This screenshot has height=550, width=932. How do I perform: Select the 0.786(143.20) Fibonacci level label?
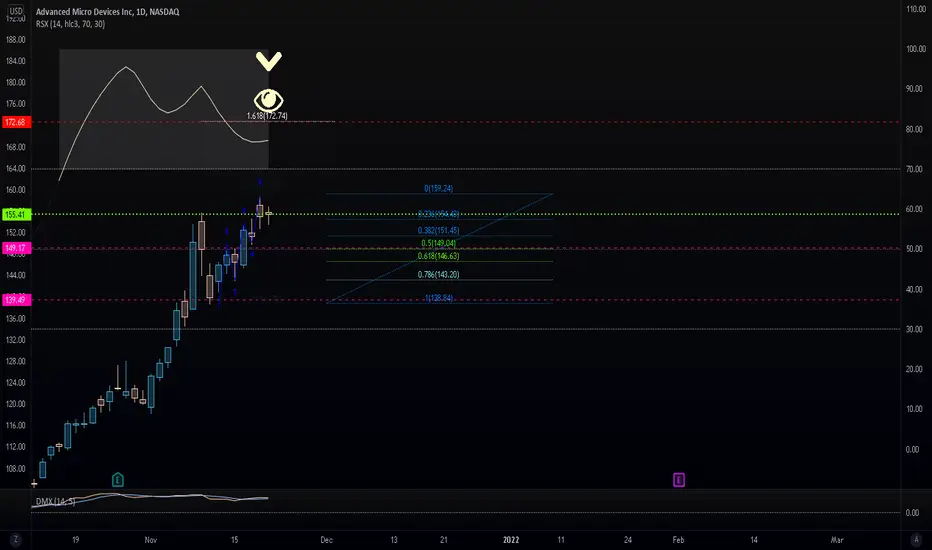439,275
